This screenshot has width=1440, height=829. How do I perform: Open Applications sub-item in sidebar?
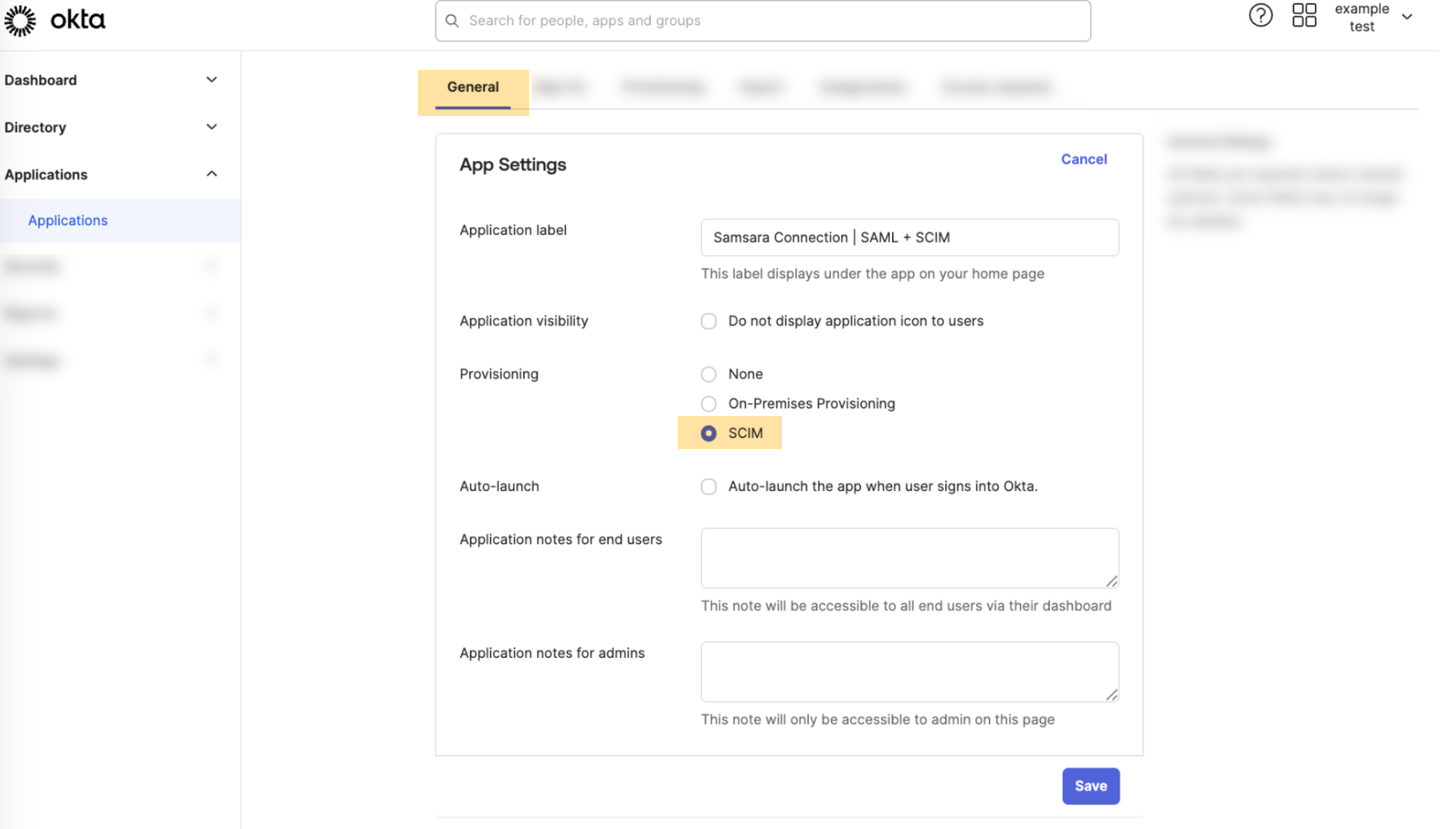[68, 221]
